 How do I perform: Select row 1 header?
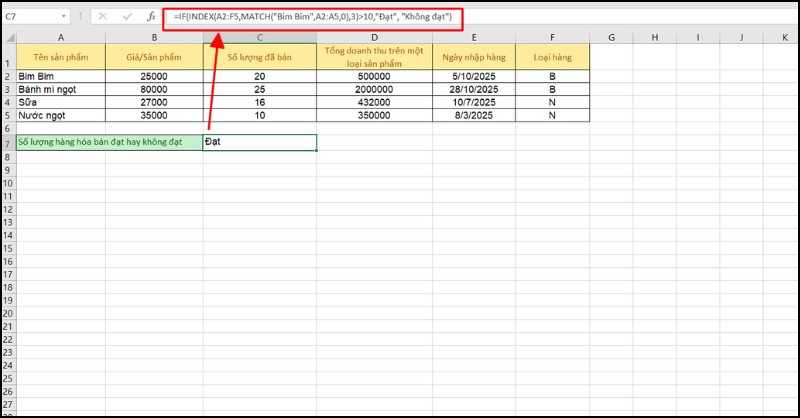click(x=7, y=57)
